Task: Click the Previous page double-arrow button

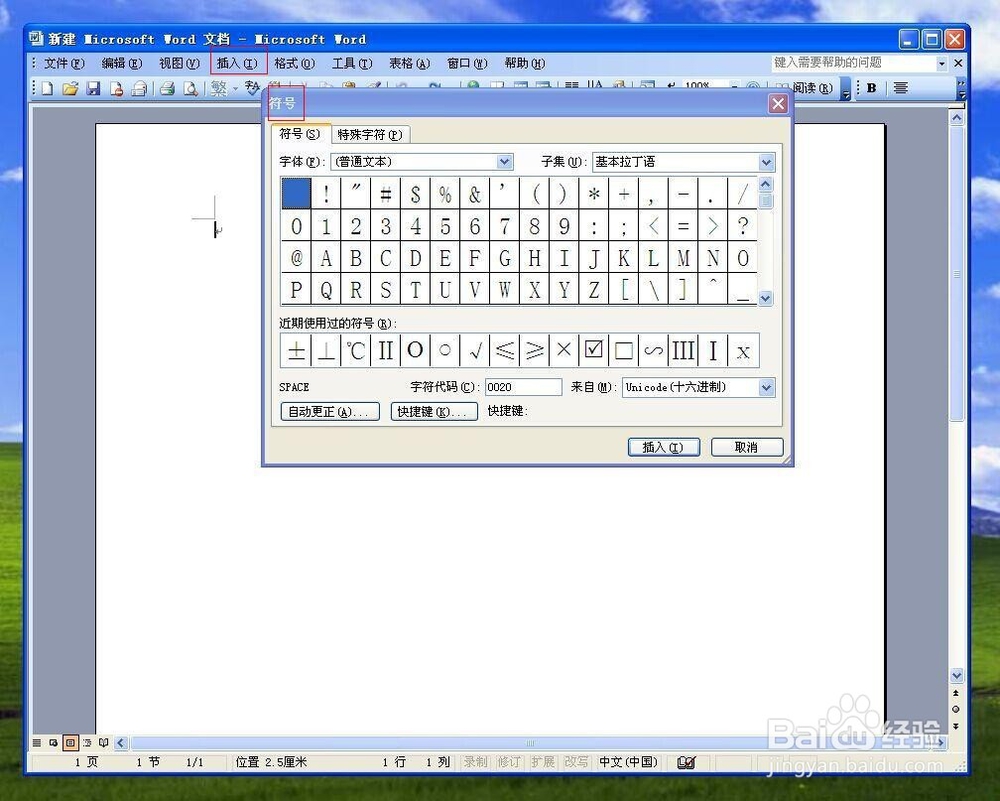Action: coord(956,693)
